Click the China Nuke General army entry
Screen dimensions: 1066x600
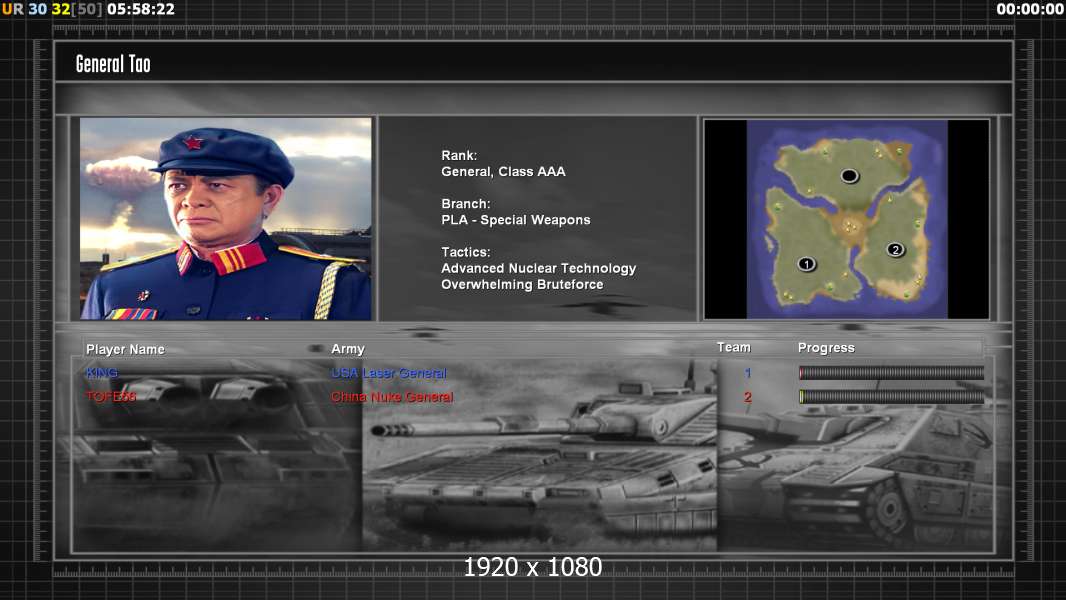click(392, 397)
